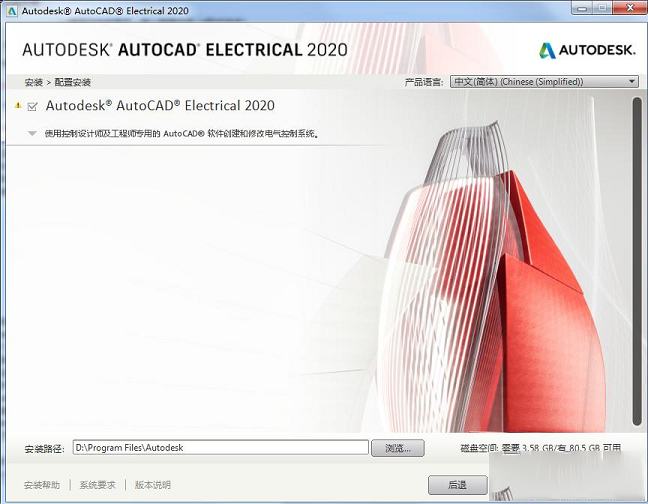Click the product description text line
Viewport: 648px width, 504px height.
(182, 133)
